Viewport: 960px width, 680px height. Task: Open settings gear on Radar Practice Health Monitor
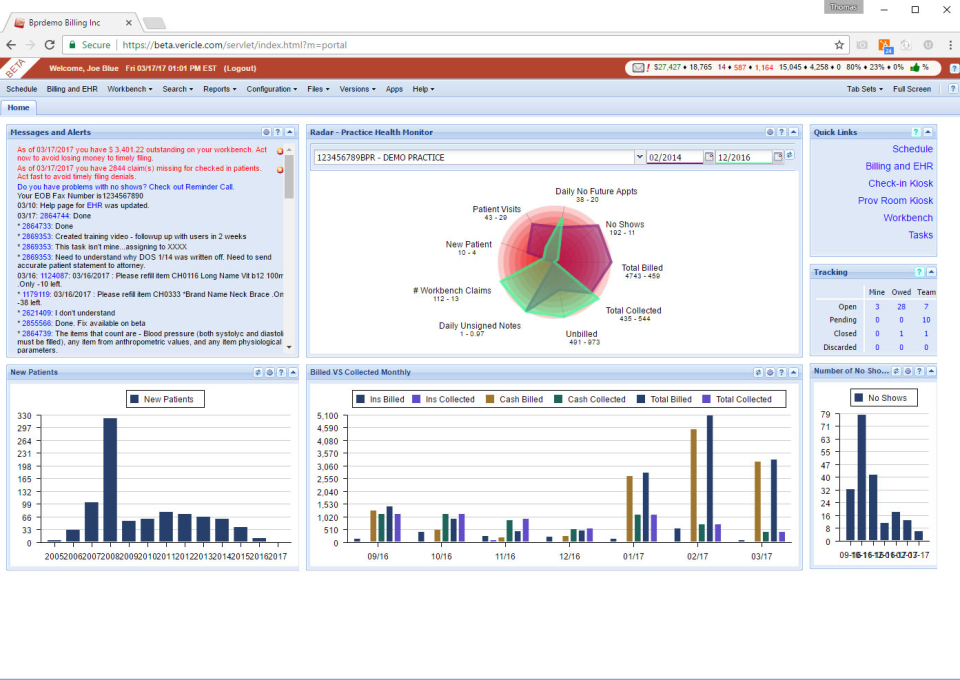point(770,132)
